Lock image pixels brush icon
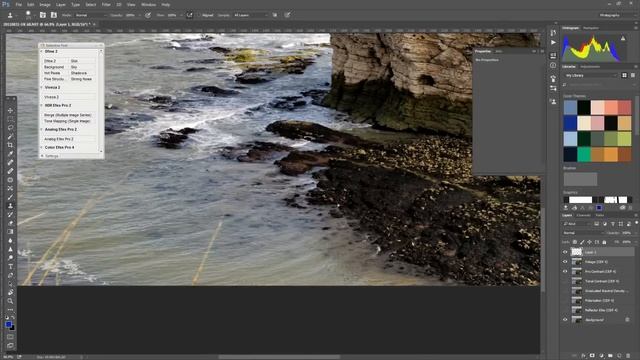The image size is (640, 360). [582, 242]
